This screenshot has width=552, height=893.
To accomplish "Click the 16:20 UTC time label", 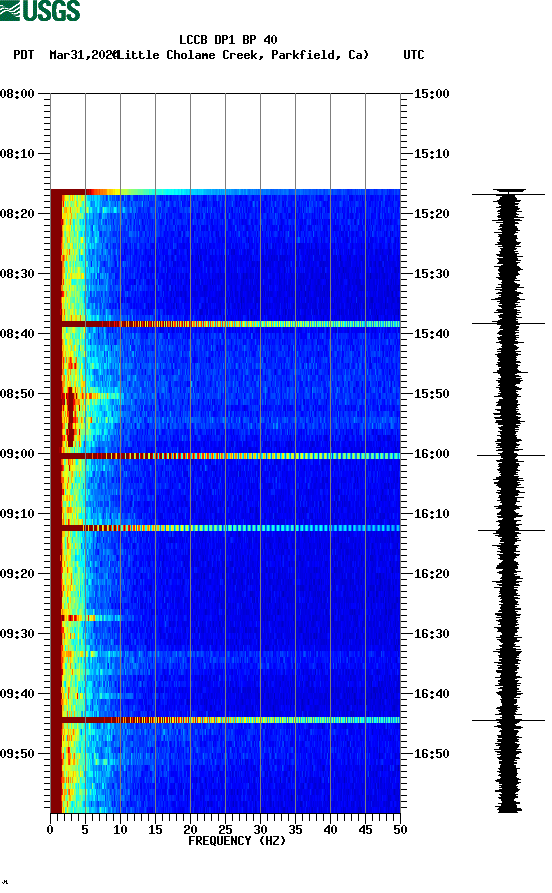I will (432, 574).
